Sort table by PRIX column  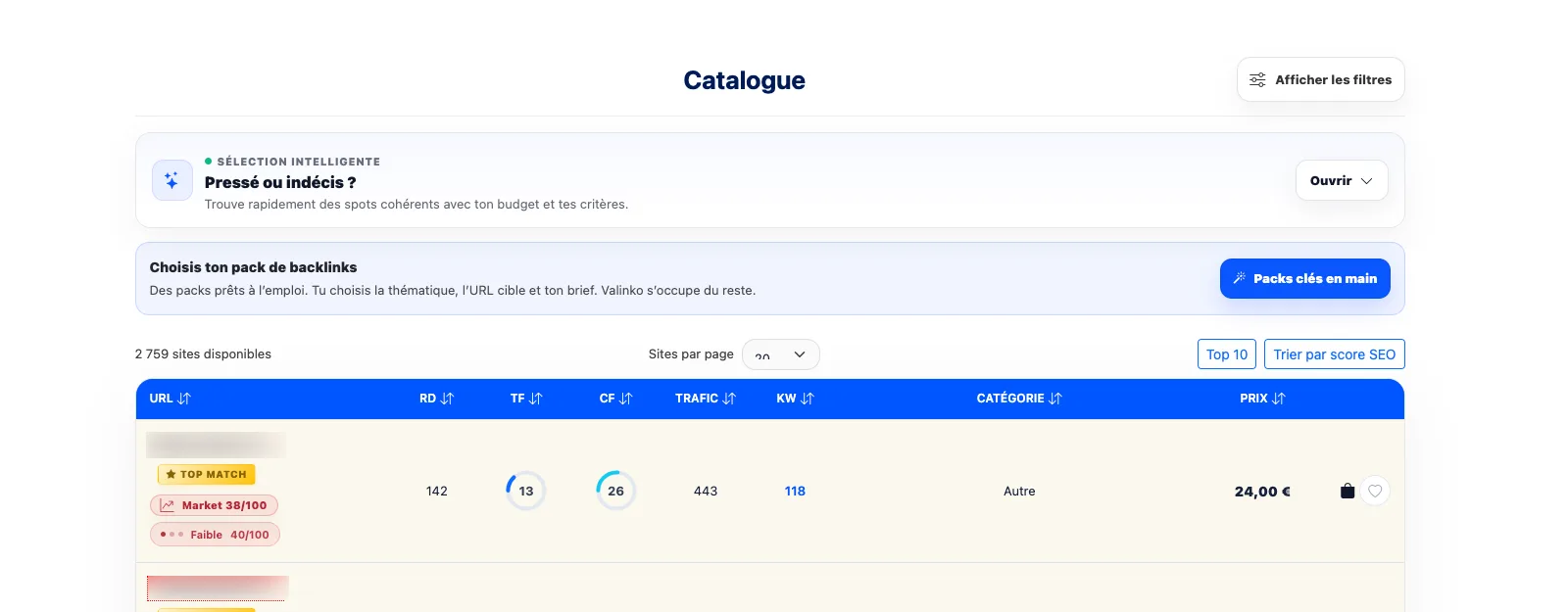coord(1262,399)
